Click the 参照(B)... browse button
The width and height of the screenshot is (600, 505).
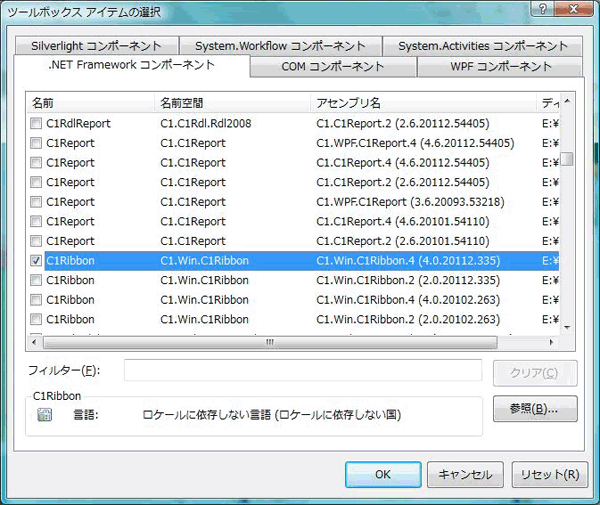tap(535, 409)
